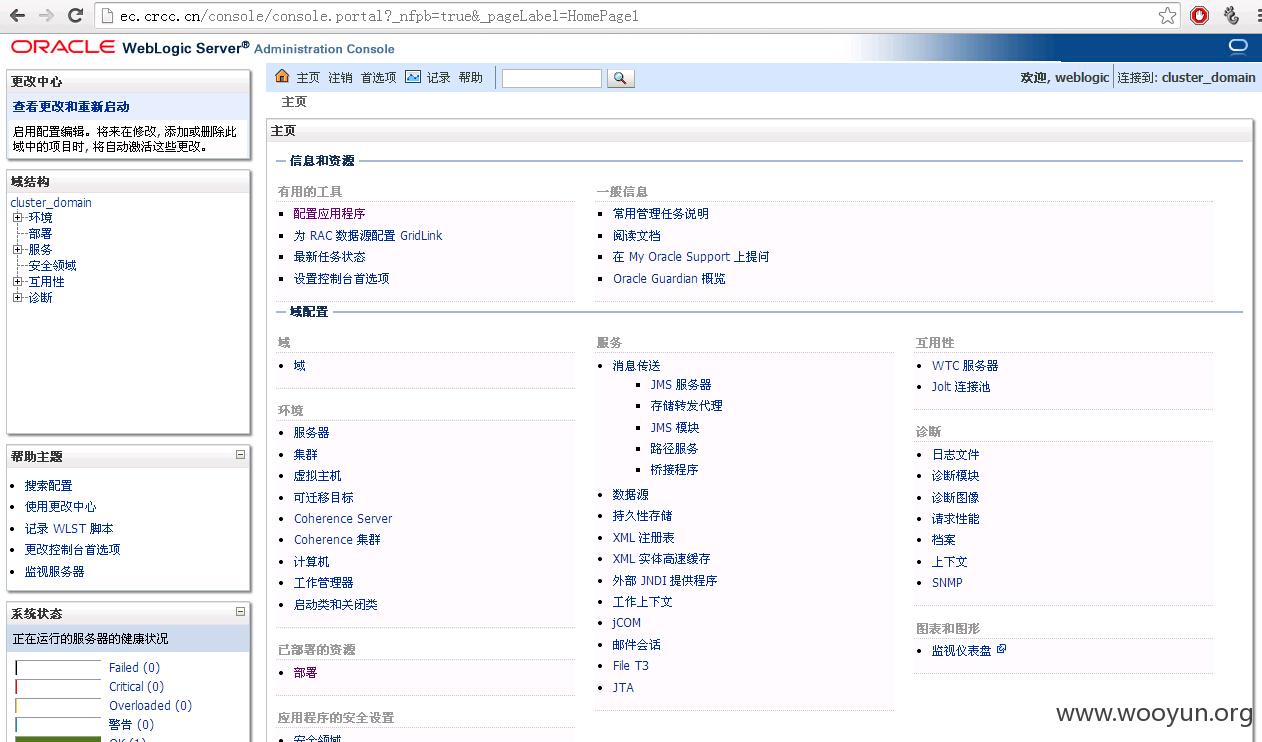The image size is (1262, 742).
Task: Select 部署 in the domain tree
Action: click(40, 233)
